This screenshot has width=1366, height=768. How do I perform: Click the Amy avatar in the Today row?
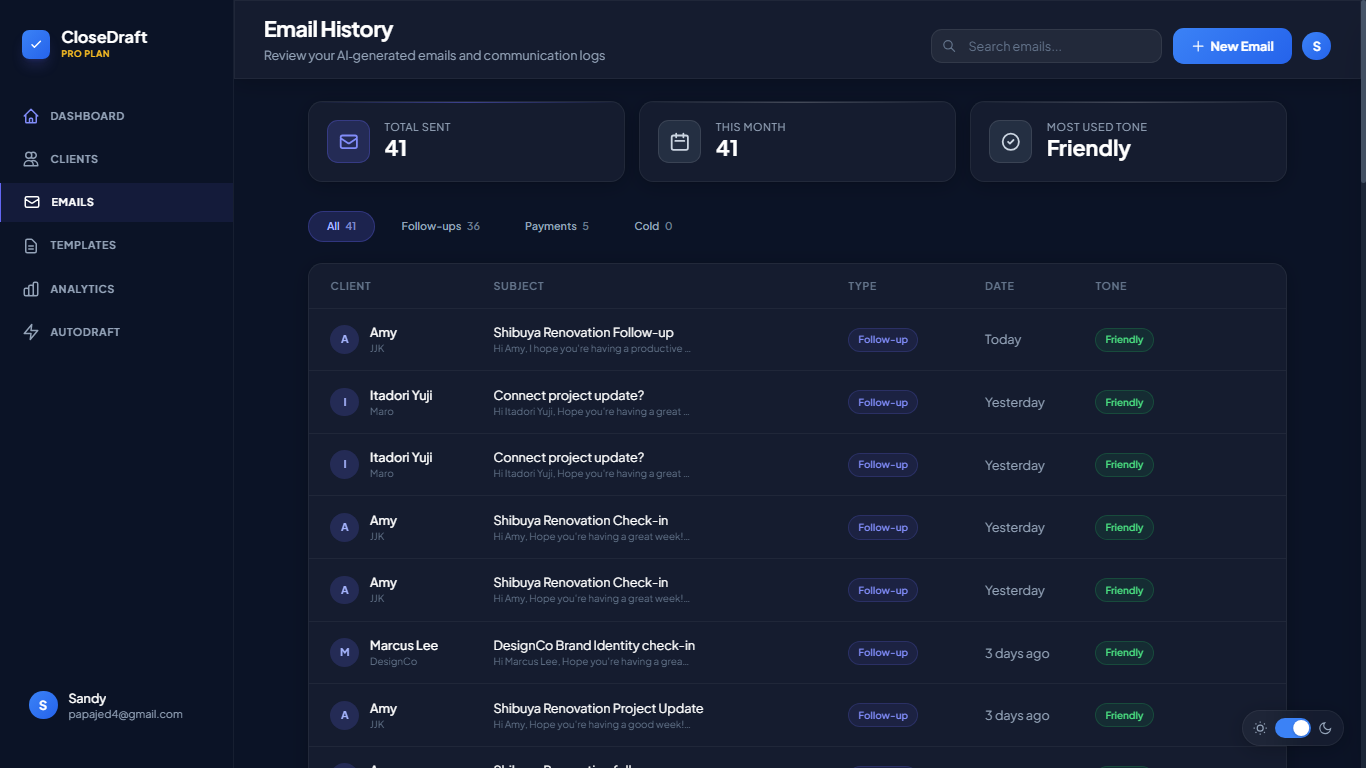click(x=345, y=339)
